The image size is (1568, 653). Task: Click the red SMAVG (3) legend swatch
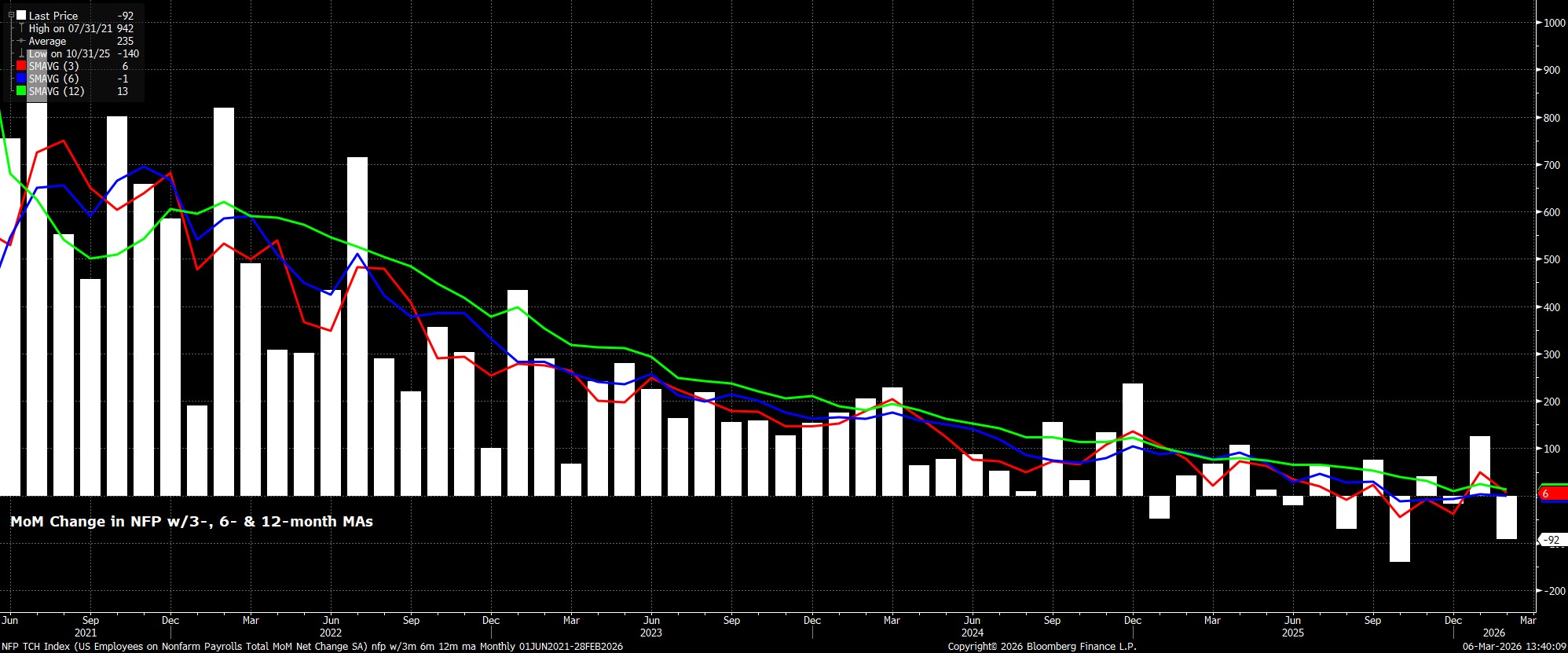click(21, 66)
